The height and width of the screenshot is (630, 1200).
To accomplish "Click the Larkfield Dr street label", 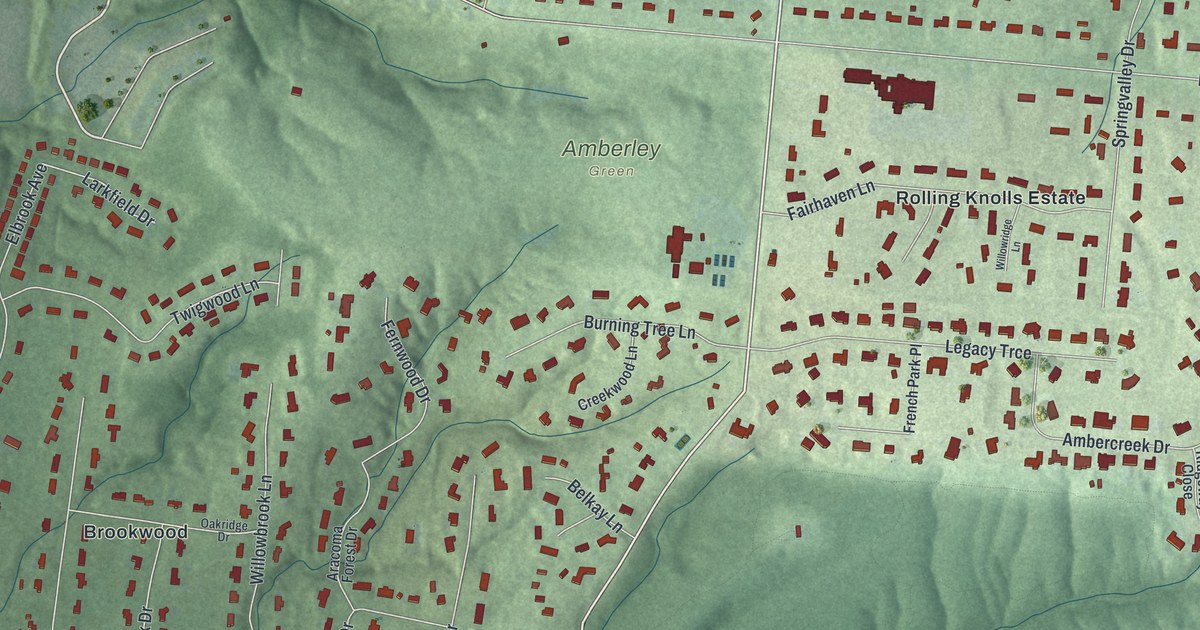I will point(119,200).
